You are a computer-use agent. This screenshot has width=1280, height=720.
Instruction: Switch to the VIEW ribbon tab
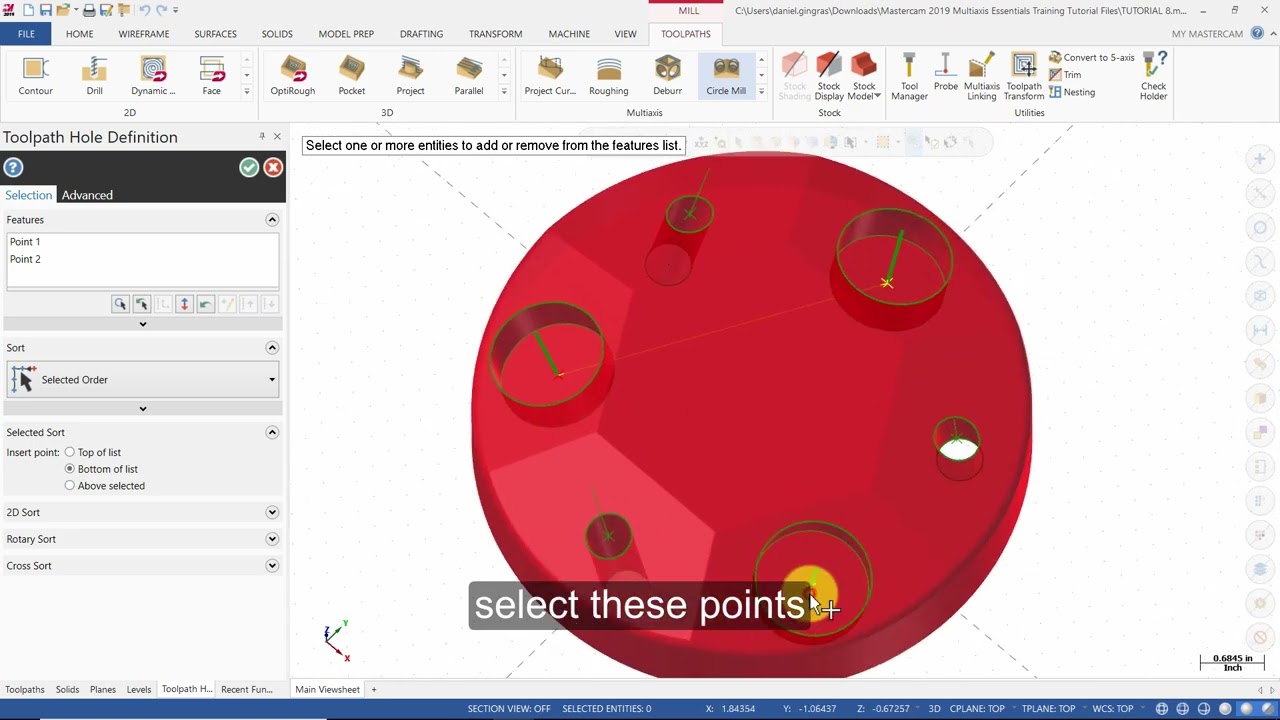(x=625, y=34)
